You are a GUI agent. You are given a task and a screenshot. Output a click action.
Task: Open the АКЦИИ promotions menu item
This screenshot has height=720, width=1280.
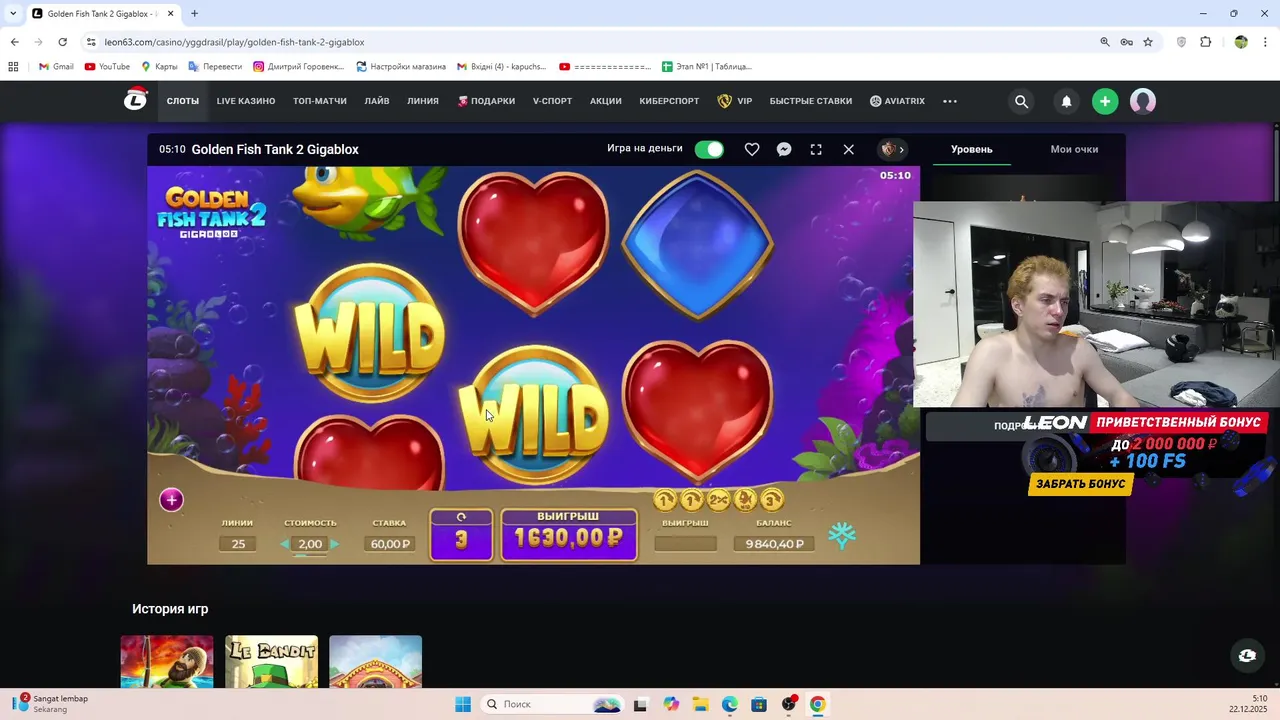coord(606,101)
